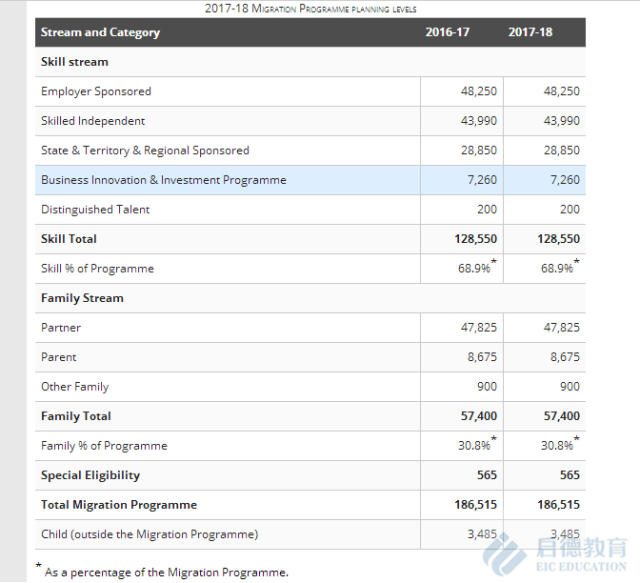Select the highlighted Business Innovation & Investment Programme row
Image resolution: width=640 pixels, height=583 pixels.
163,180
